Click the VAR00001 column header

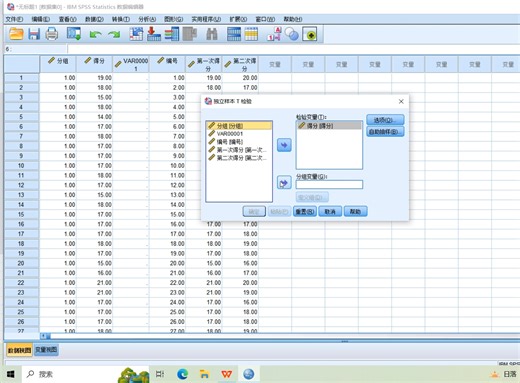(x=131, y=64)
